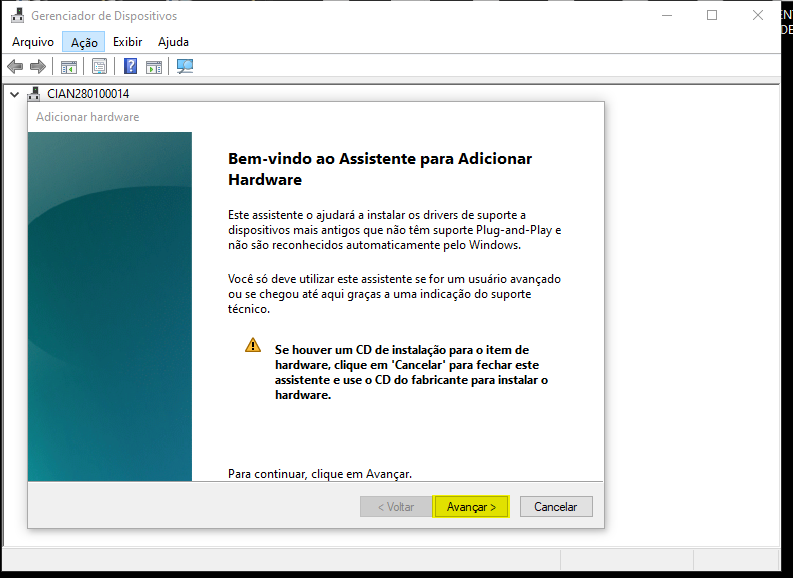This screenshot has width=793, height=578.
Task: Open the Properties toolbar icon
Action: click(100, 66)
